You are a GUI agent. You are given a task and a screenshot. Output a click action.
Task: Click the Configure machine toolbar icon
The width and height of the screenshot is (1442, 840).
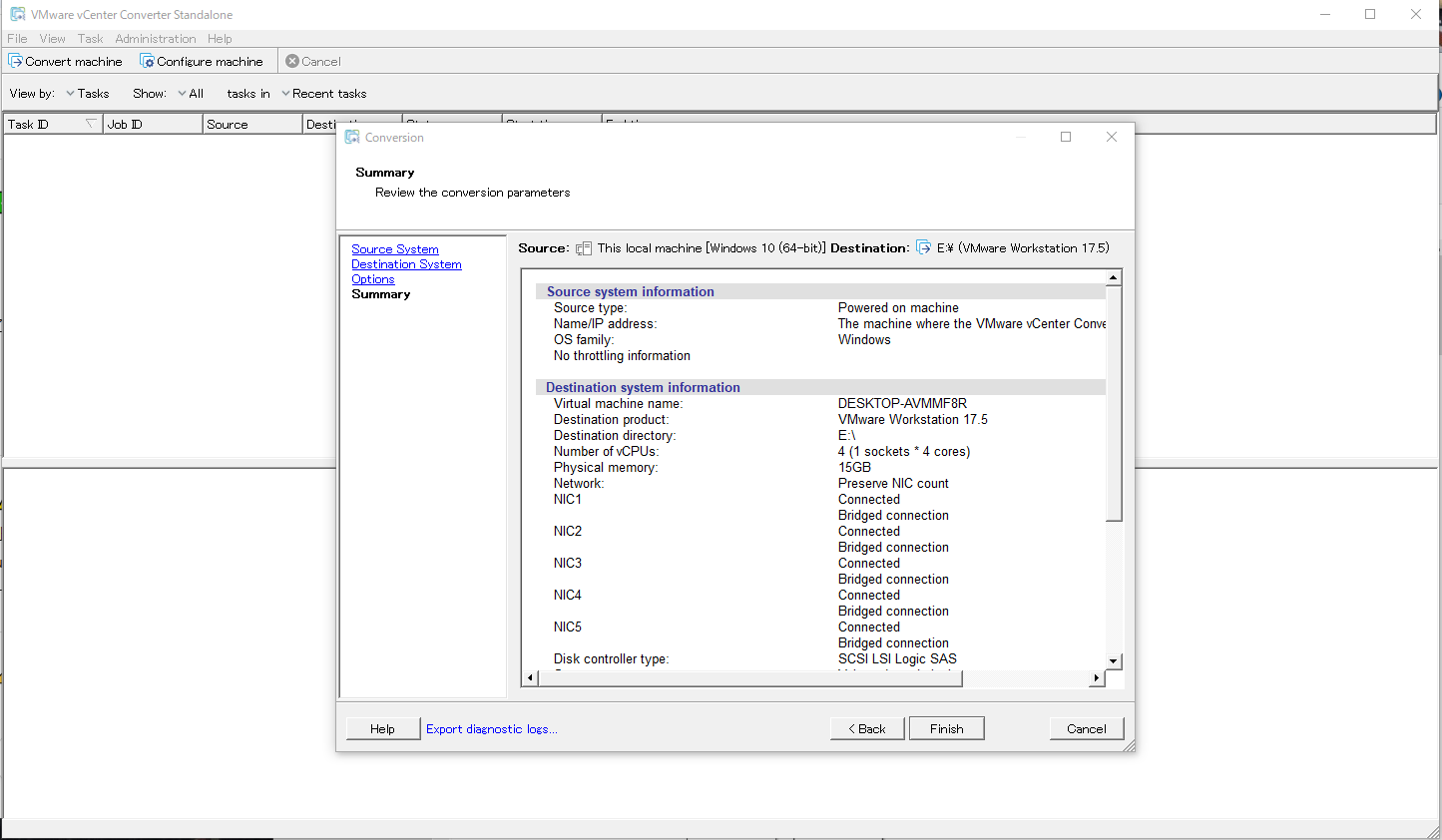pos(147,61)
